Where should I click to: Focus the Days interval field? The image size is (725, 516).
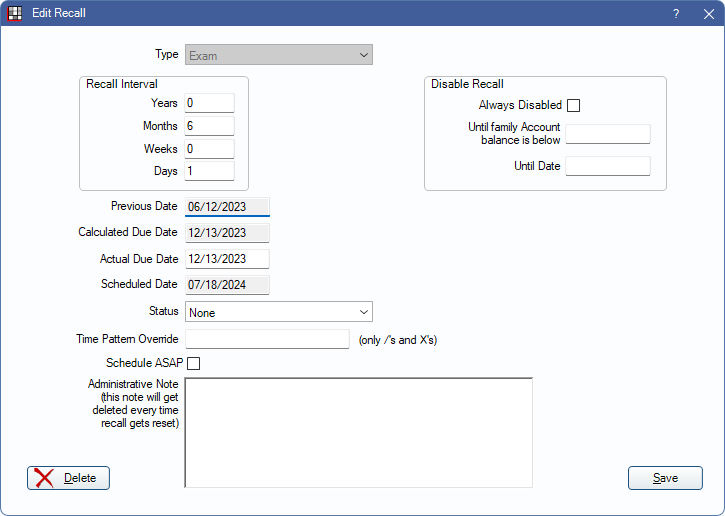coord(209,171)
